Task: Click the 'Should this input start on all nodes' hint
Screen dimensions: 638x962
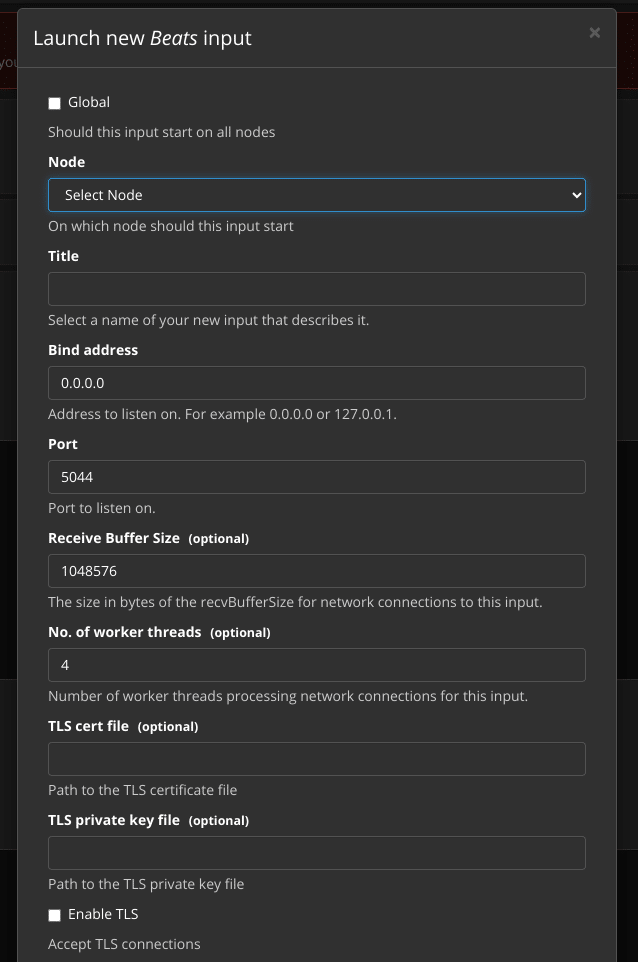Action: (161, 133)
